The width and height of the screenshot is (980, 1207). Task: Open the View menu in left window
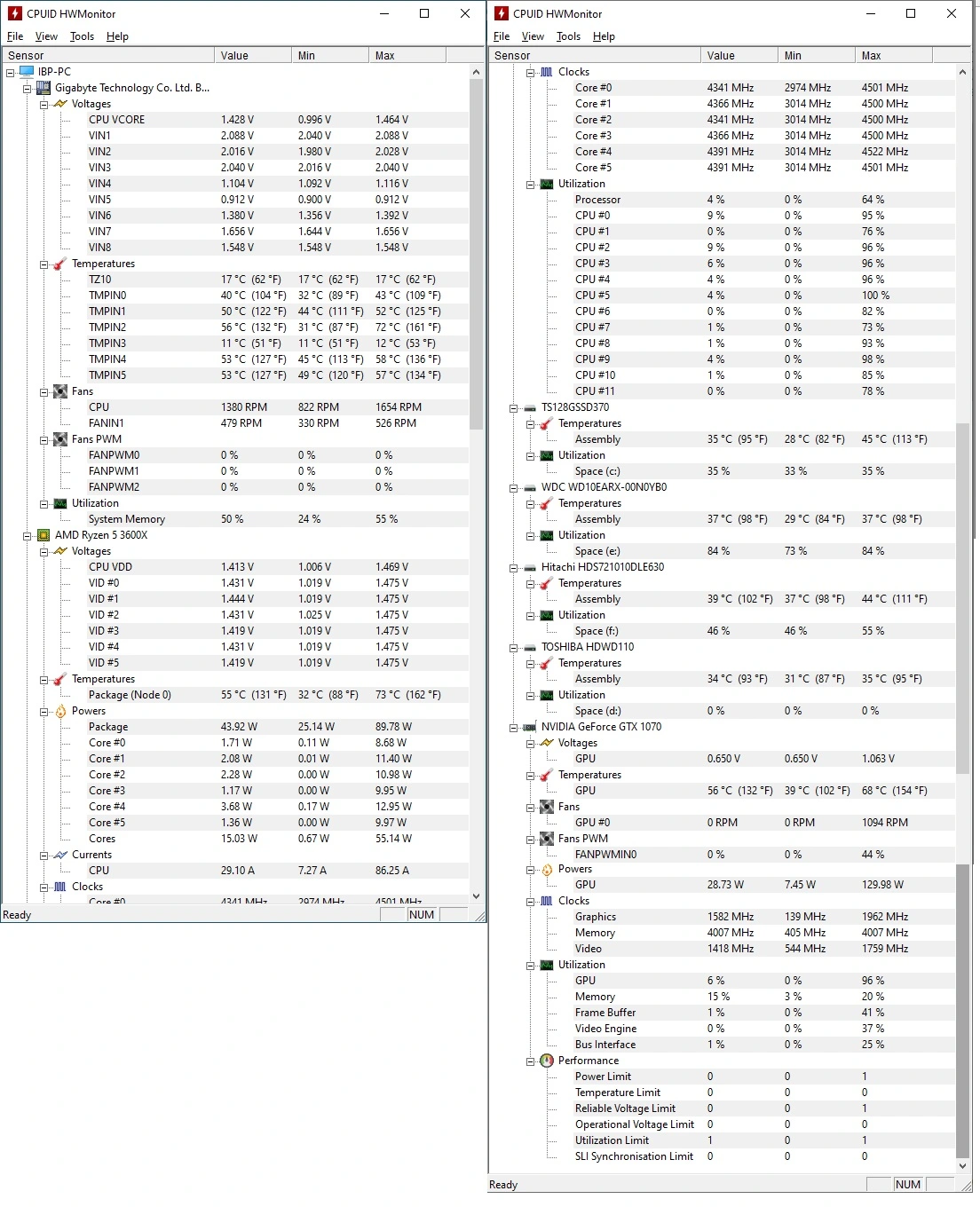[x=46, y=36]
